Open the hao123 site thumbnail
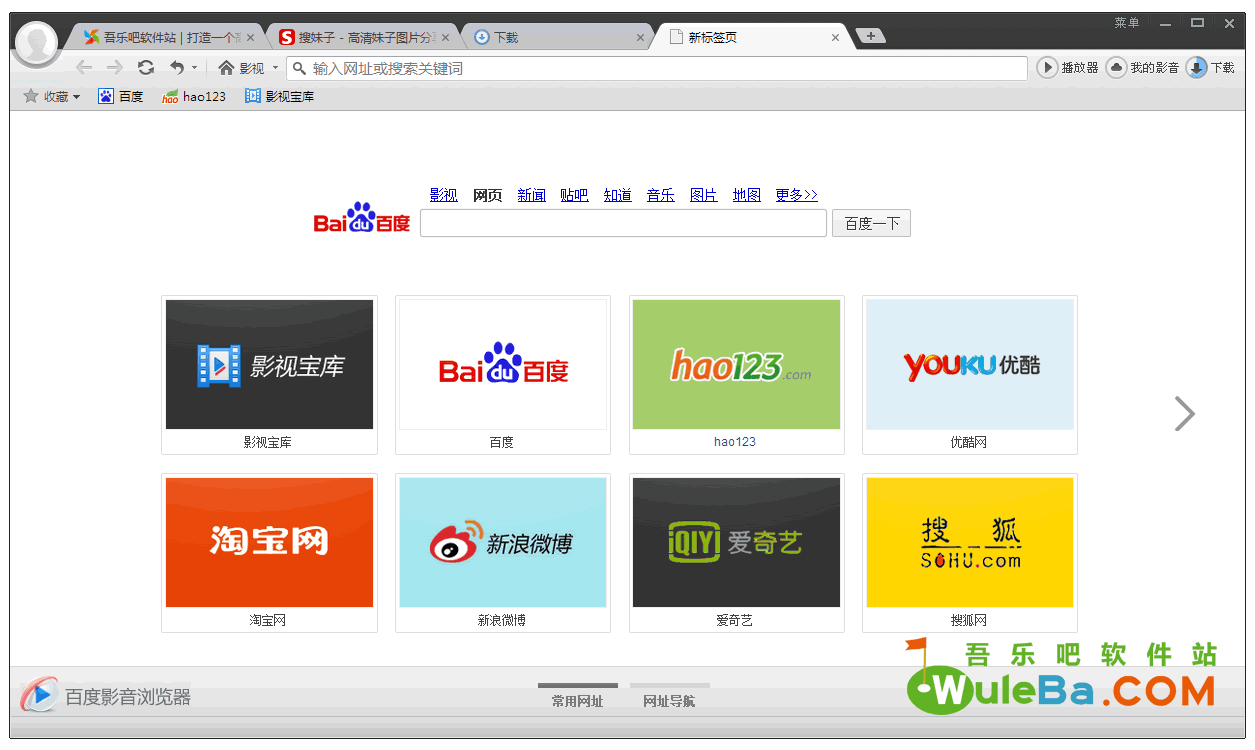Screen dimensions: 1255x750 [x=737, y=375]
